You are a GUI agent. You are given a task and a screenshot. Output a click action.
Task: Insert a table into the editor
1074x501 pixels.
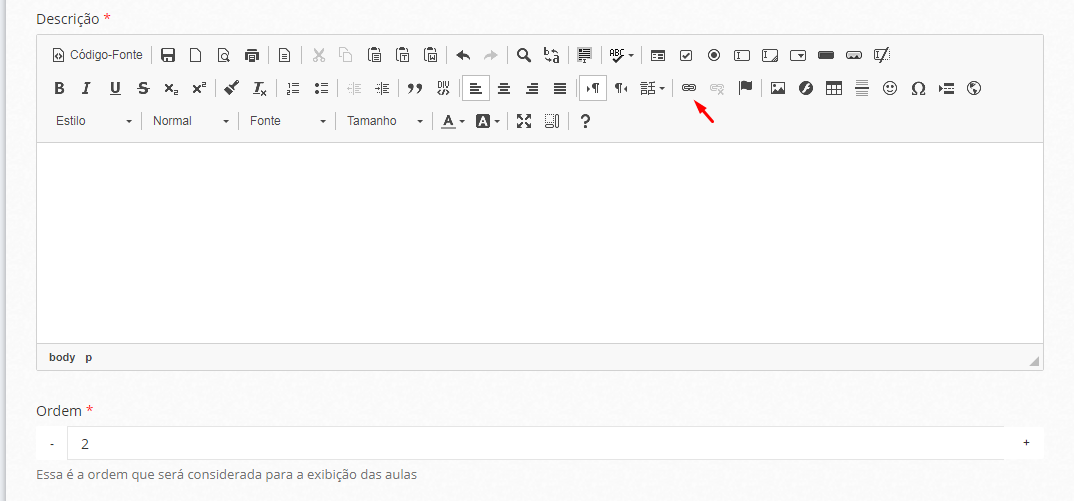click(833, 88)
